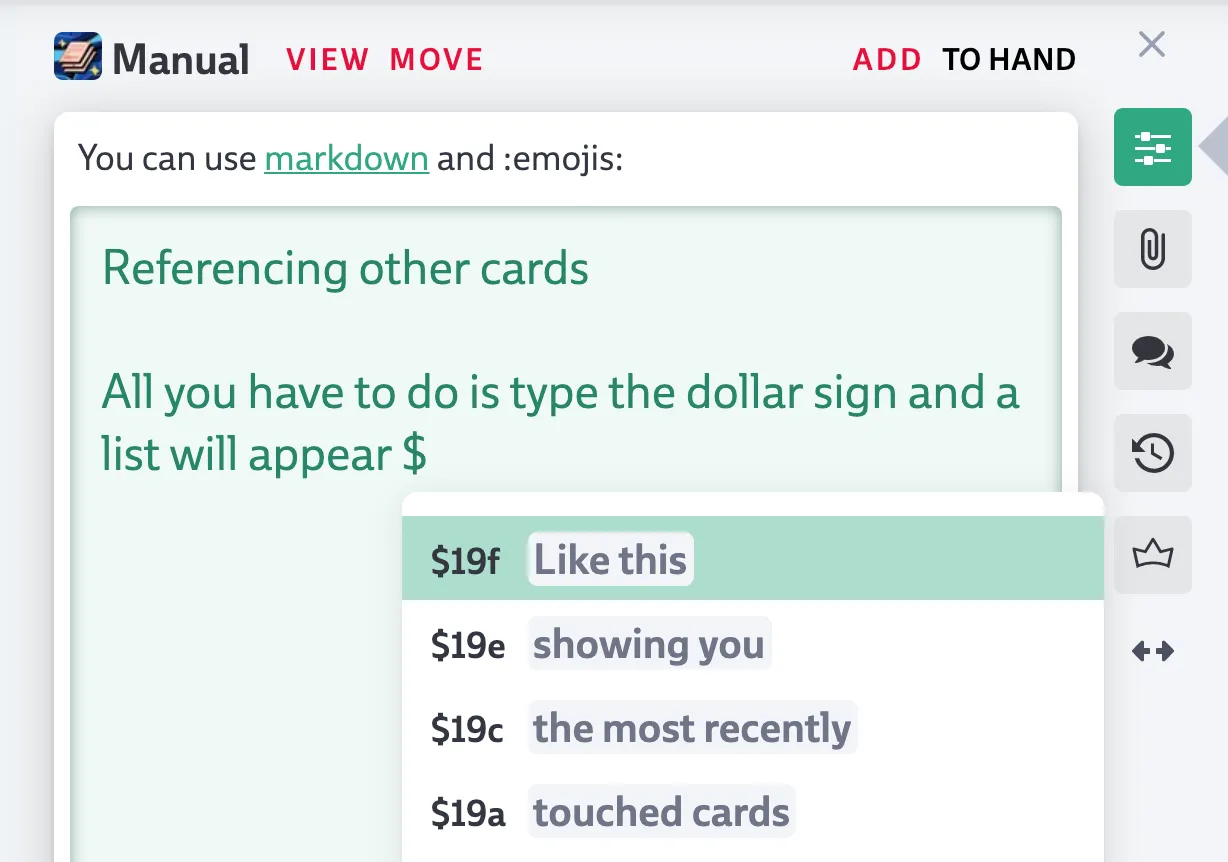Adjust card width using the horizontal arrows icon

pos(1152,650)
